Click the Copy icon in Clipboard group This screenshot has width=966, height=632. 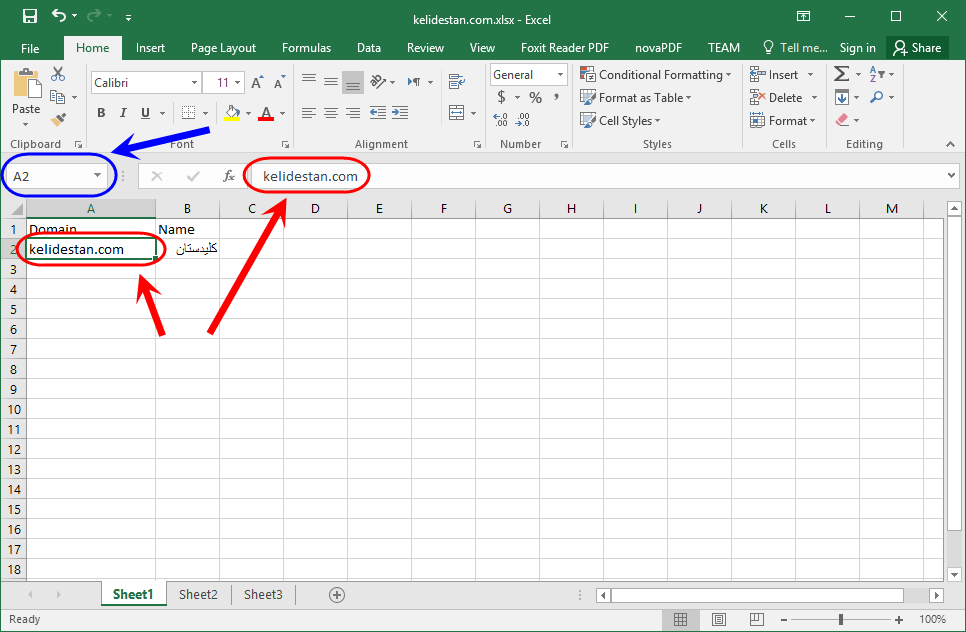tap(57, 97)
